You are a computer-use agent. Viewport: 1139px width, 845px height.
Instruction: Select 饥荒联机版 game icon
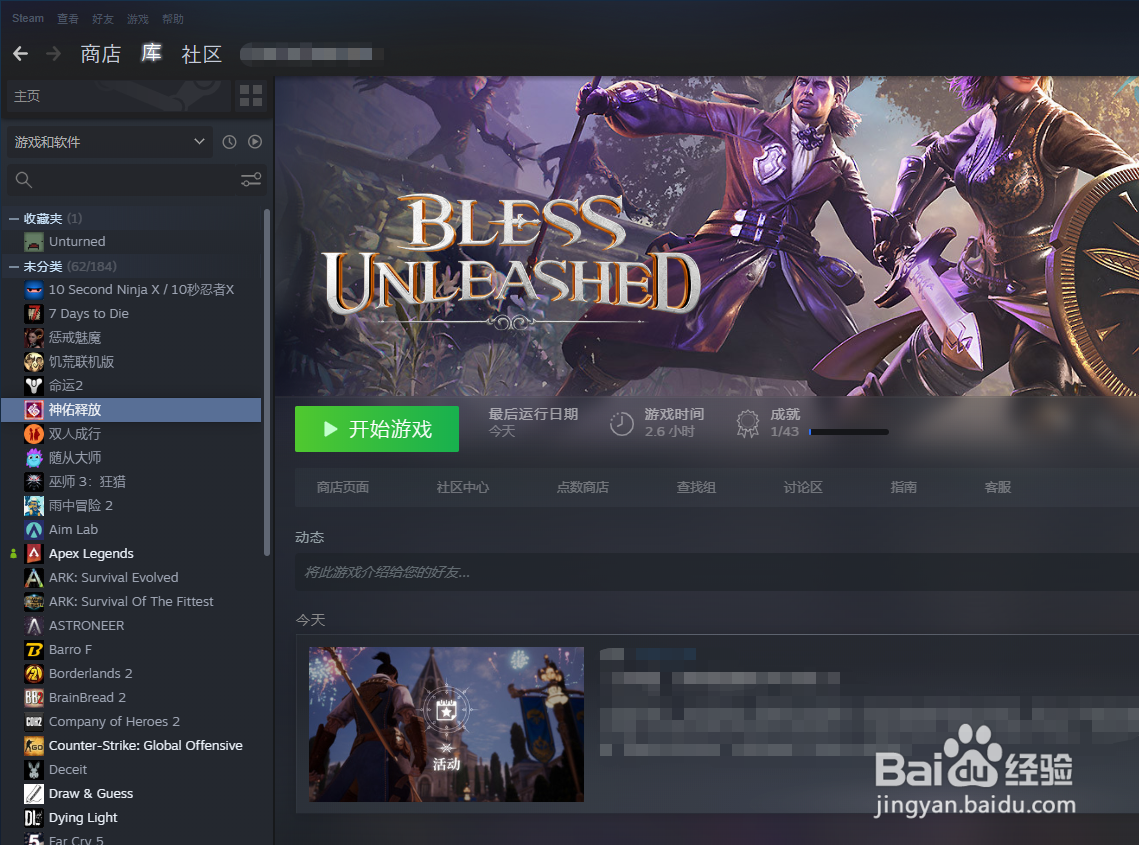tap(33, 362)
